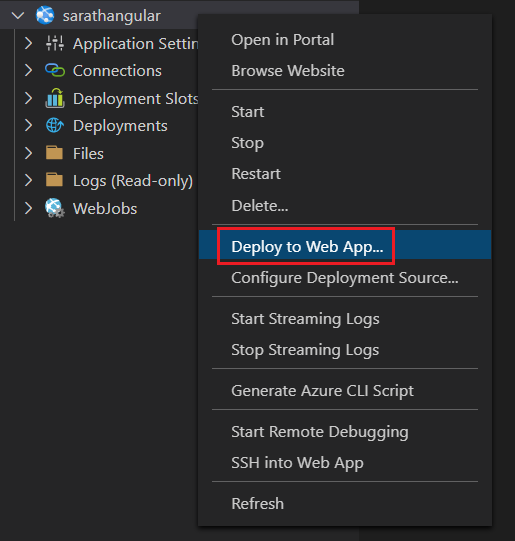Collapse the sarathangular tree node

click(18, 16)
